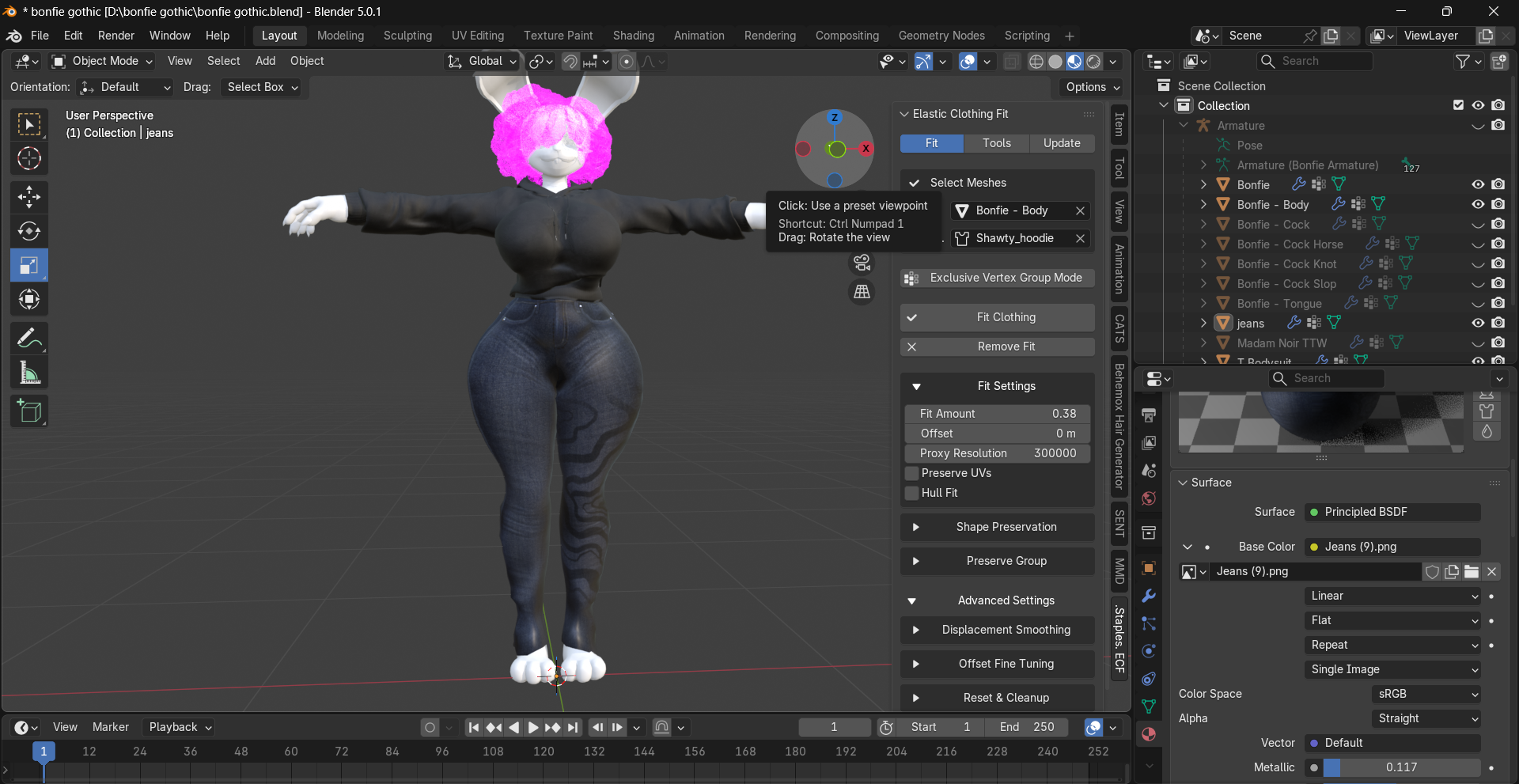
Task: Expand the jeans tree item
Action: pos(1203,323)
